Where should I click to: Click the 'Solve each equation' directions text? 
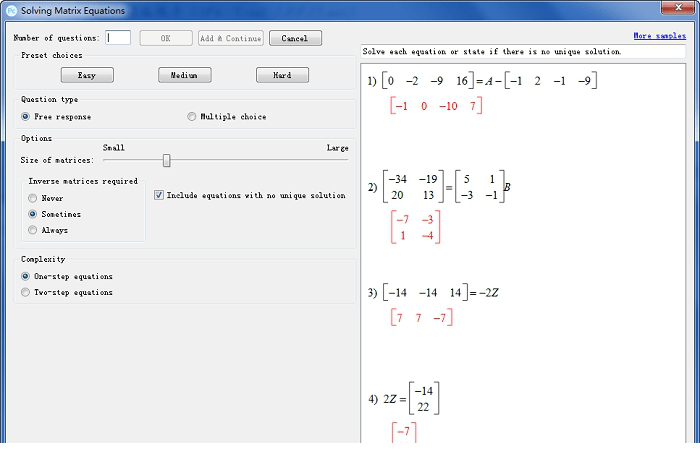[492, 51]
